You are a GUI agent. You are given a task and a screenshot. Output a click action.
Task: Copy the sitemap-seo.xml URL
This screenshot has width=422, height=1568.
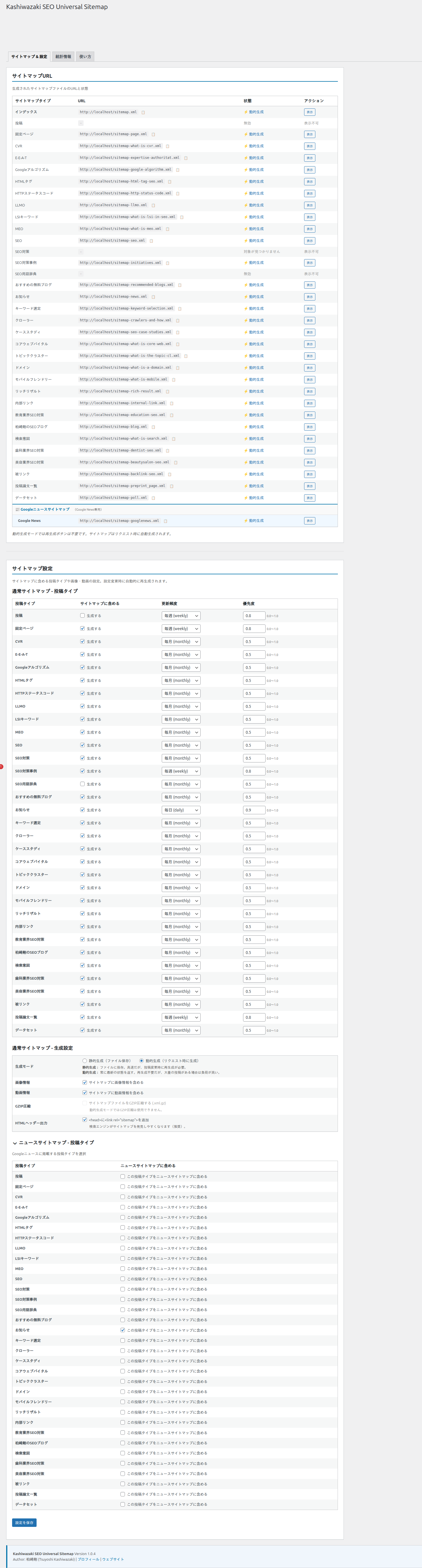[151, 241]
